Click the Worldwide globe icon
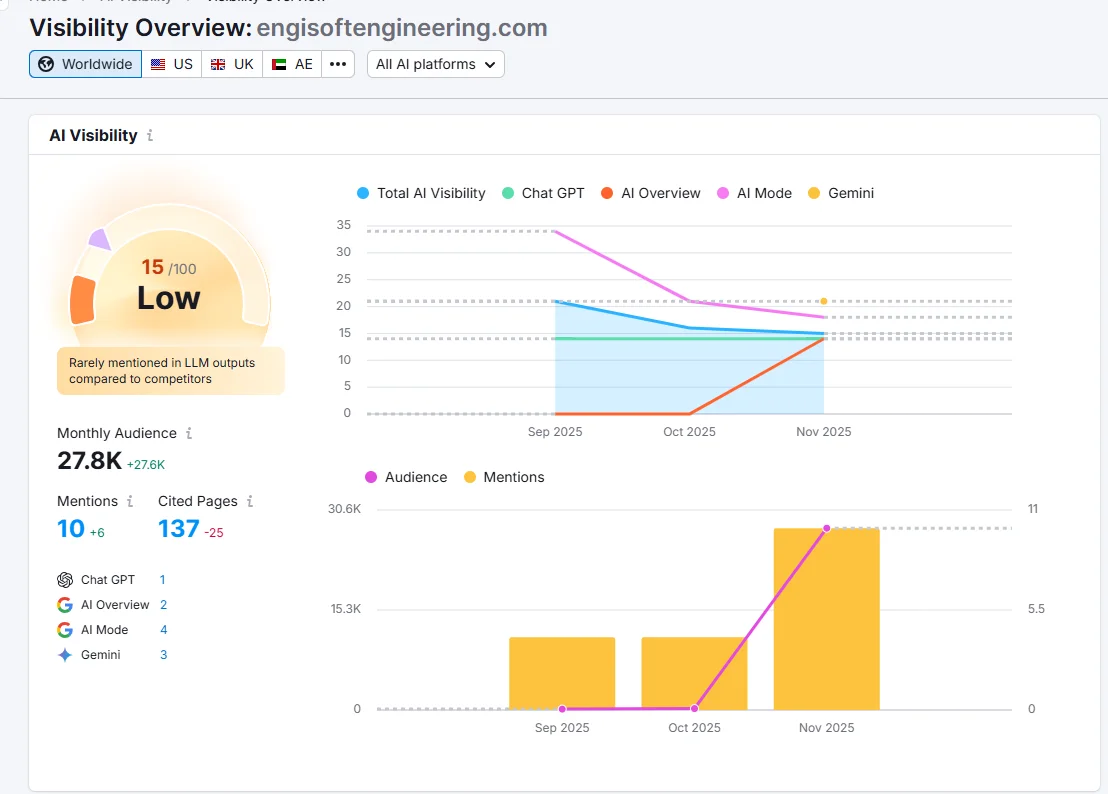Screen dimensions: 1108x794 [46, 64]
